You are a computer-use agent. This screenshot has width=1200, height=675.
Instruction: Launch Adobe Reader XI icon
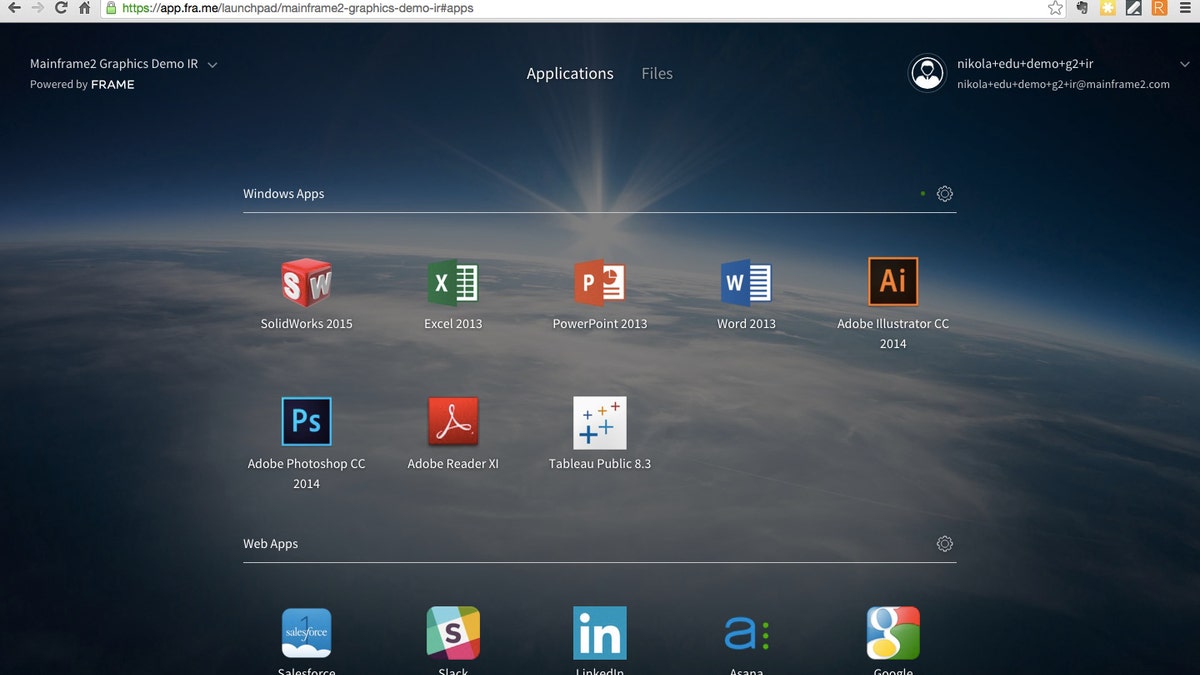(x=453, y=421)
